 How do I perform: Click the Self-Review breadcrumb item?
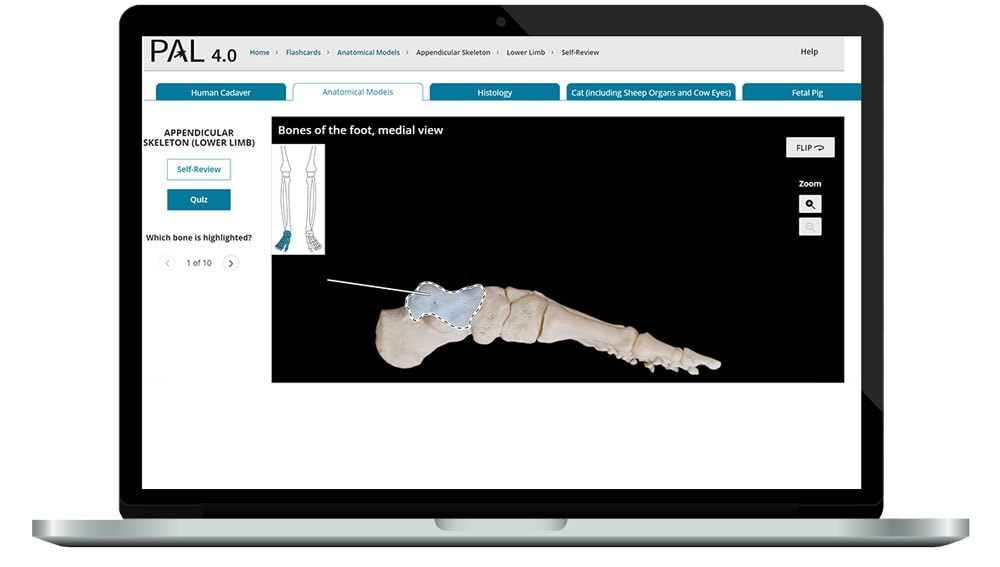click(x=580, y=52)
